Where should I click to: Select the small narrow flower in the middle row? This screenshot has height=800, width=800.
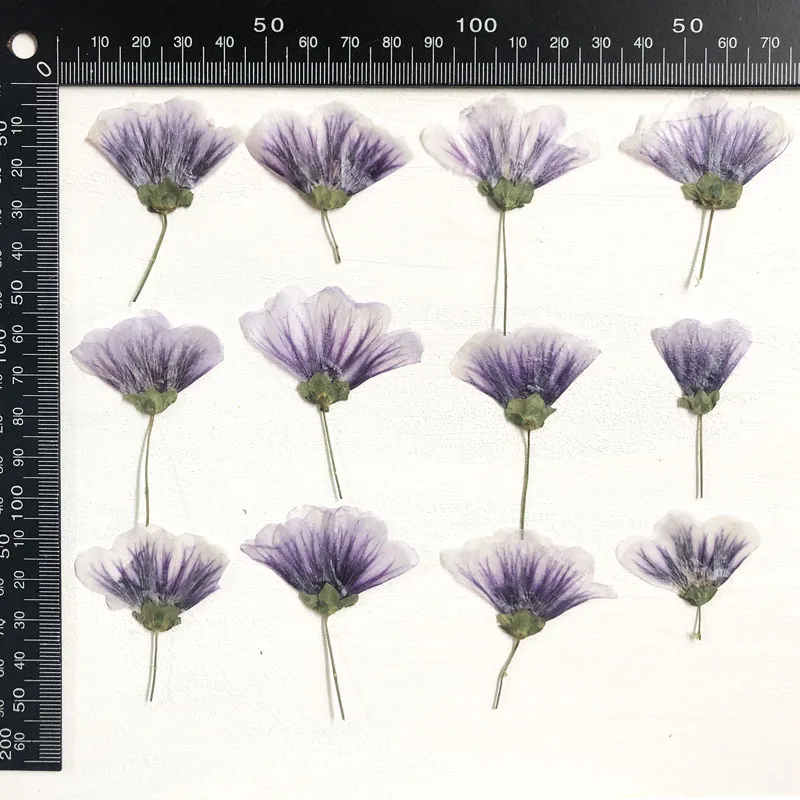pos(701,408)
